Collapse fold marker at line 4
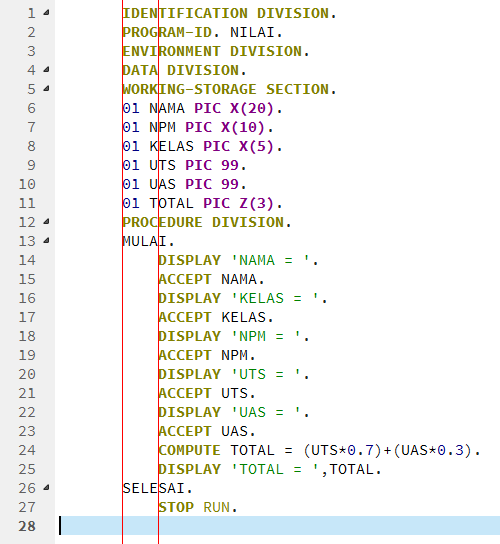The height and width of the screenshot is (544, 500). 46,70
